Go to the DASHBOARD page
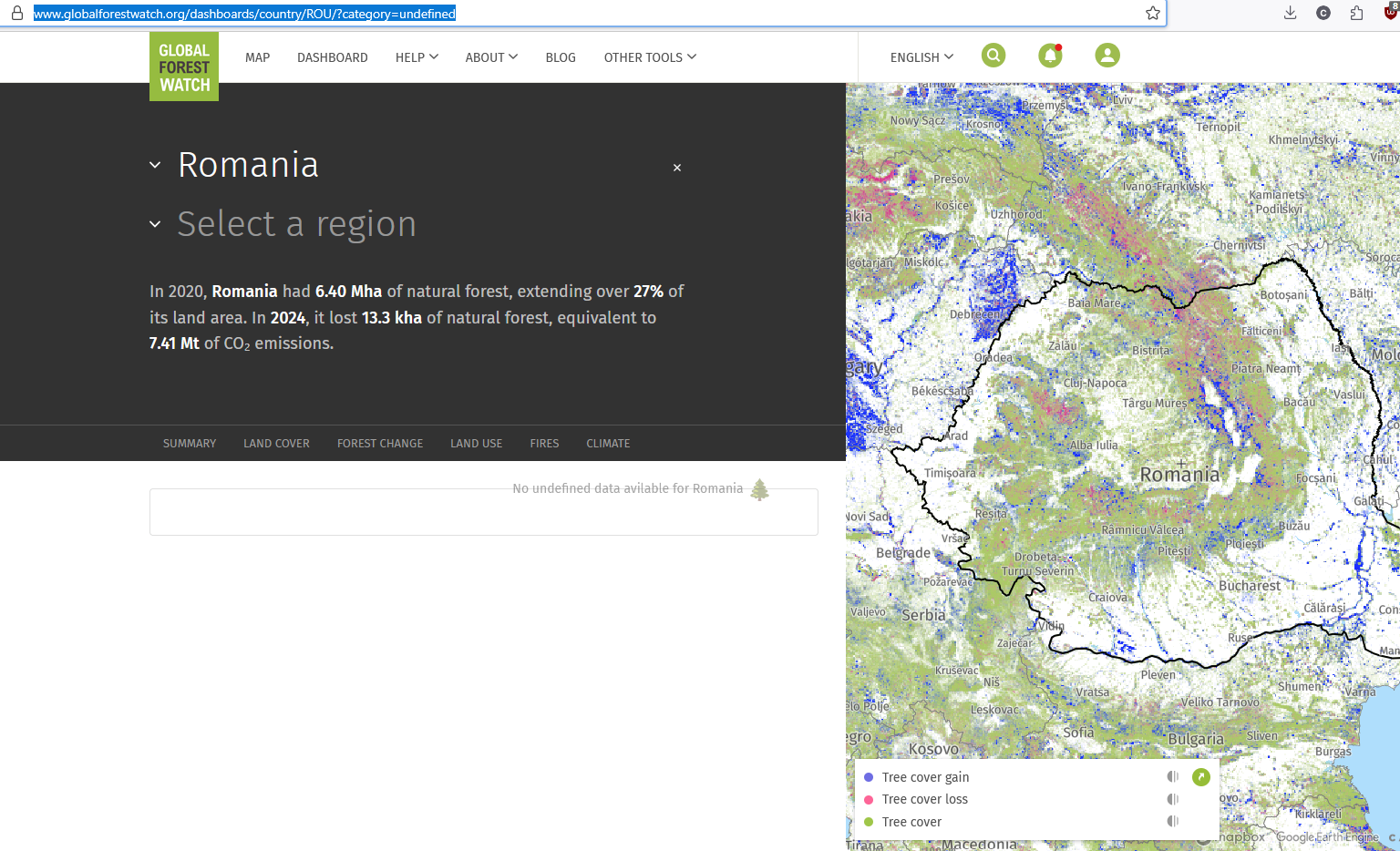This screenshot has width=1400, height=851. [333, 57]
